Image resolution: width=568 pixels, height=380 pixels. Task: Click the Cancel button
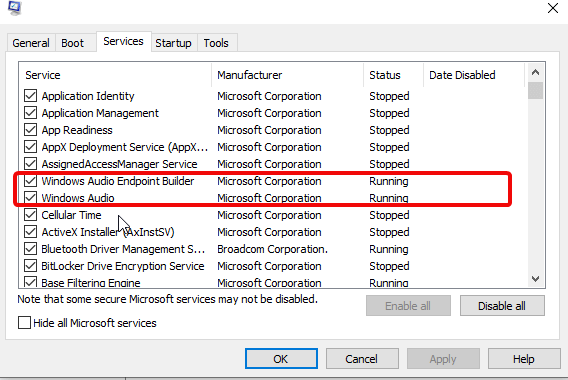tap(362, 359)
